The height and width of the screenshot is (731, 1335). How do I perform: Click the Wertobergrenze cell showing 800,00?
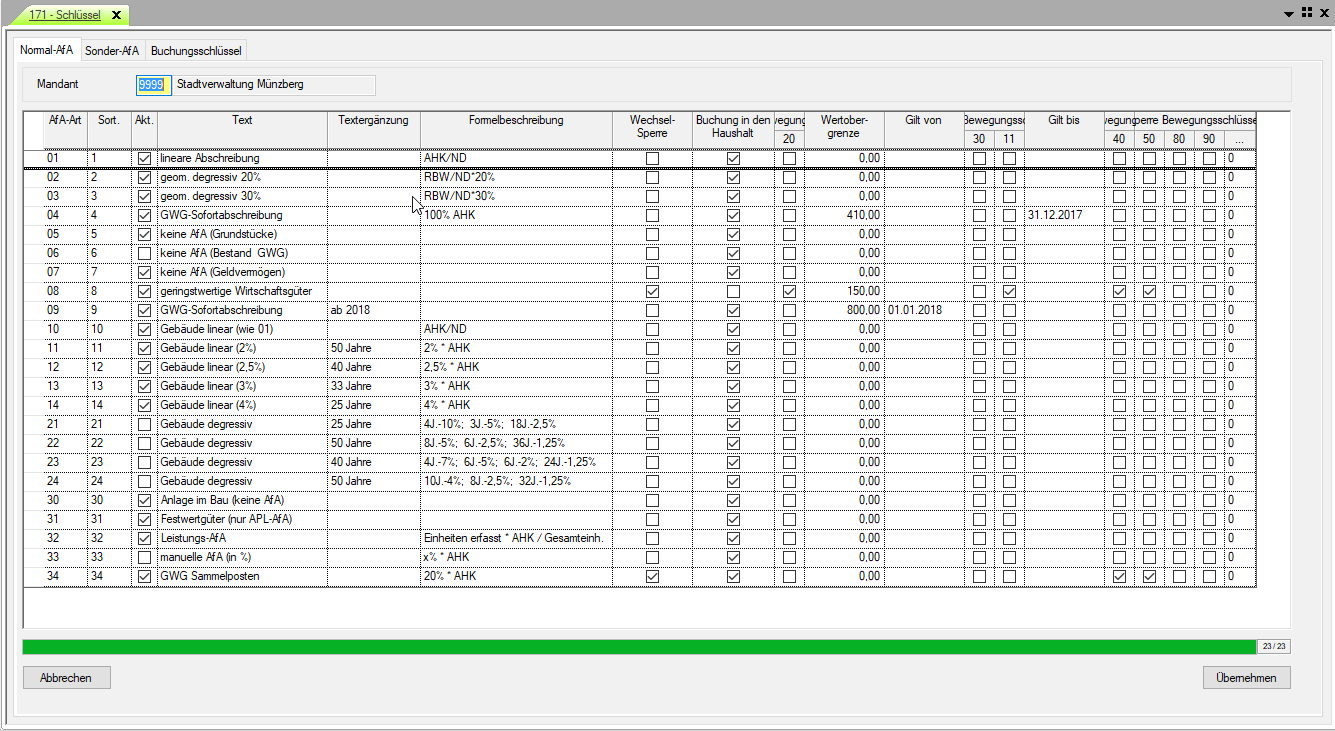coord(844,311)
